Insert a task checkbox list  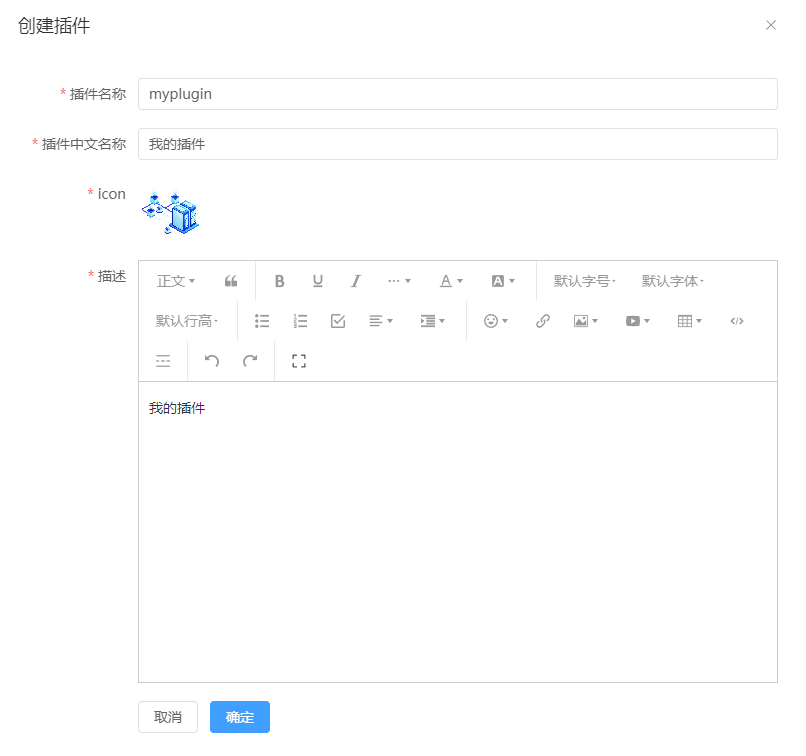click(337, 321)
